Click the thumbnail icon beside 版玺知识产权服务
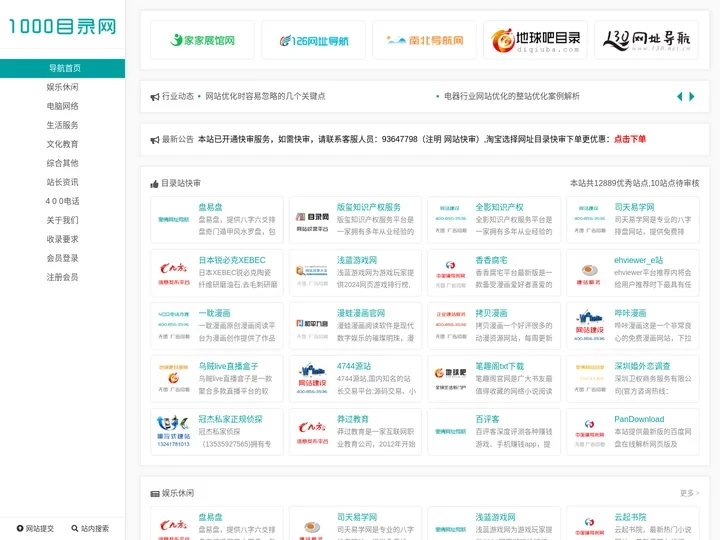This screenshot has height=540, width=720. pyautogui.click(x=312, y=219)
